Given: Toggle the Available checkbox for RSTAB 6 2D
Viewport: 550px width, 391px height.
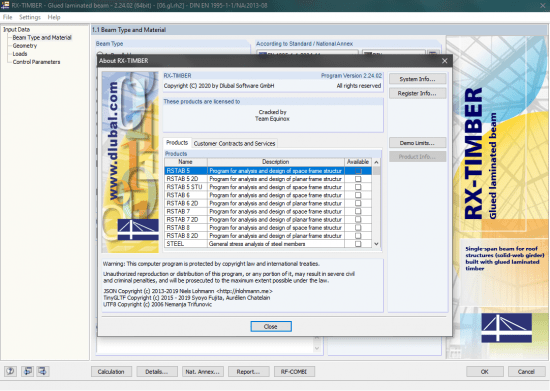Looking at the screenshot, I should coord(358,203).
